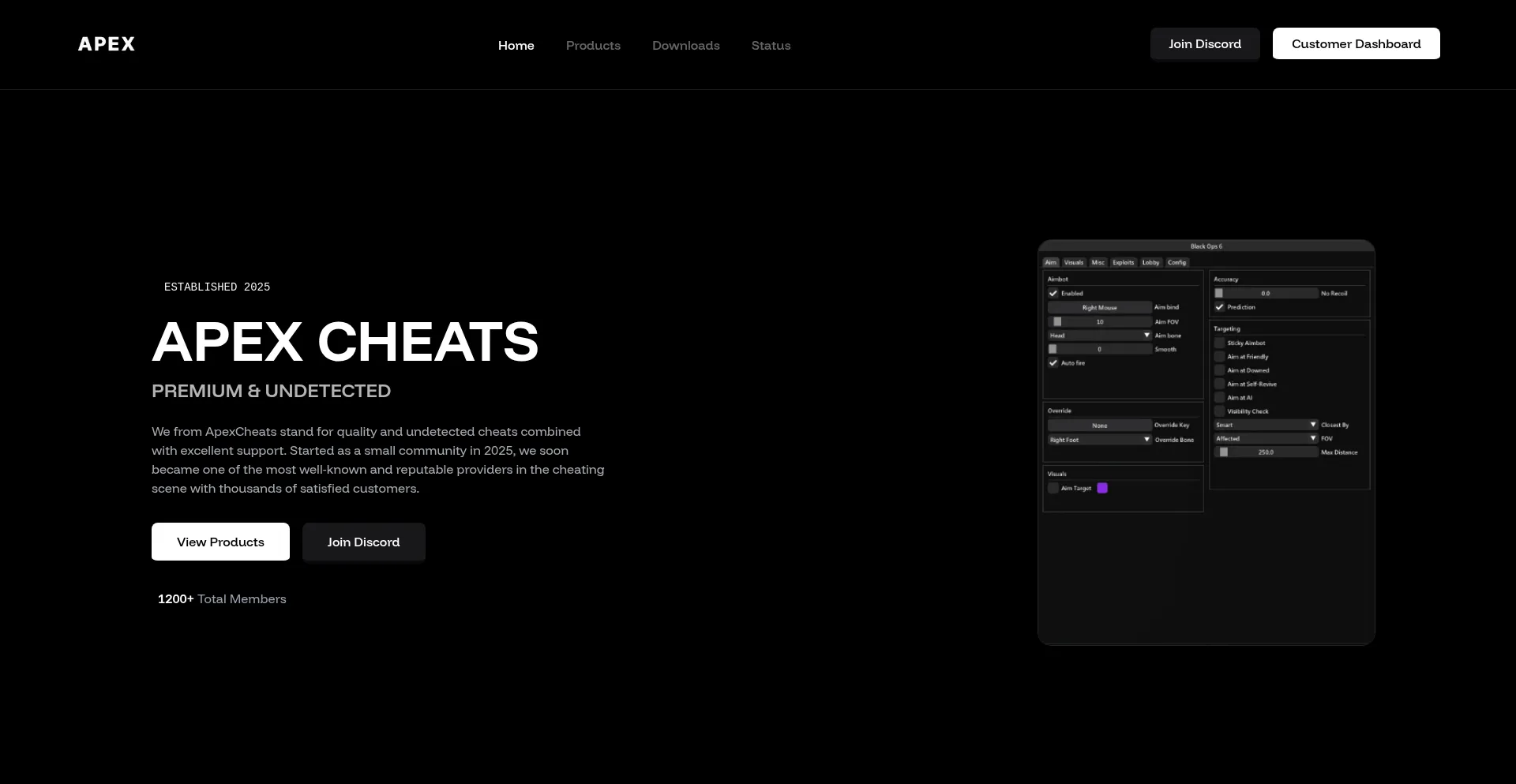Click the APEX logo in header

coord(107,44)
